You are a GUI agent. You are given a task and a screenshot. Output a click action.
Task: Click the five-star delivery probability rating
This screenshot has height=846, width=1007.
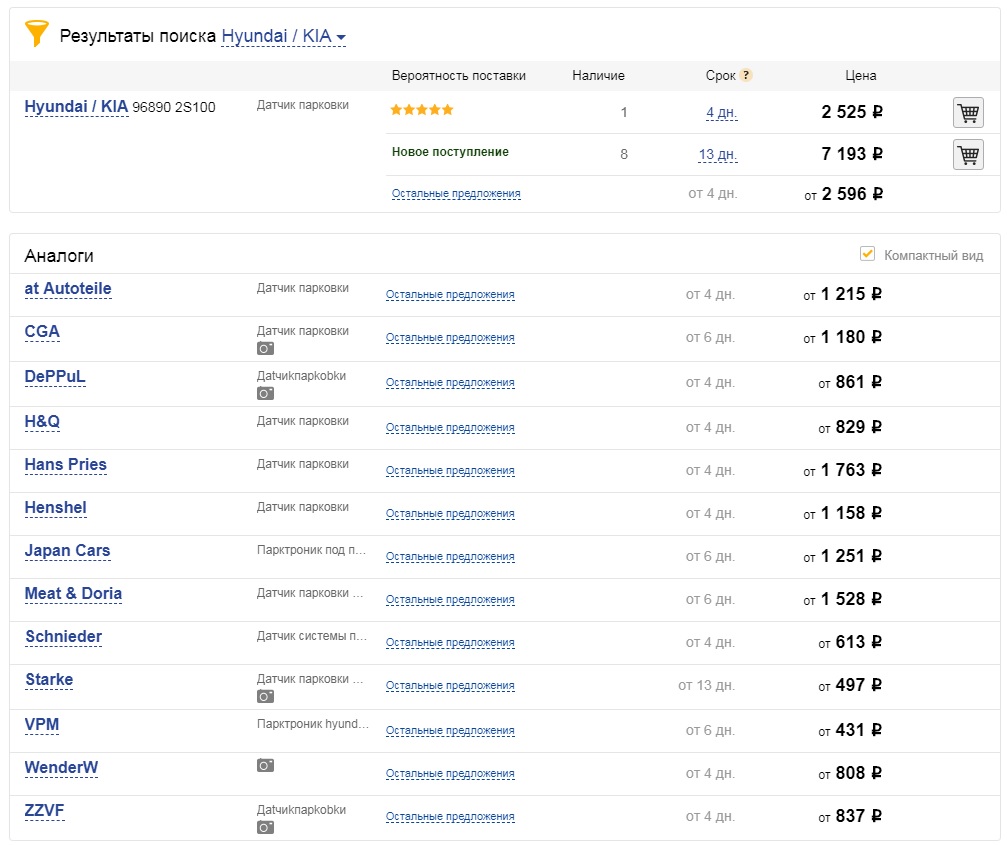pos(422,110)
